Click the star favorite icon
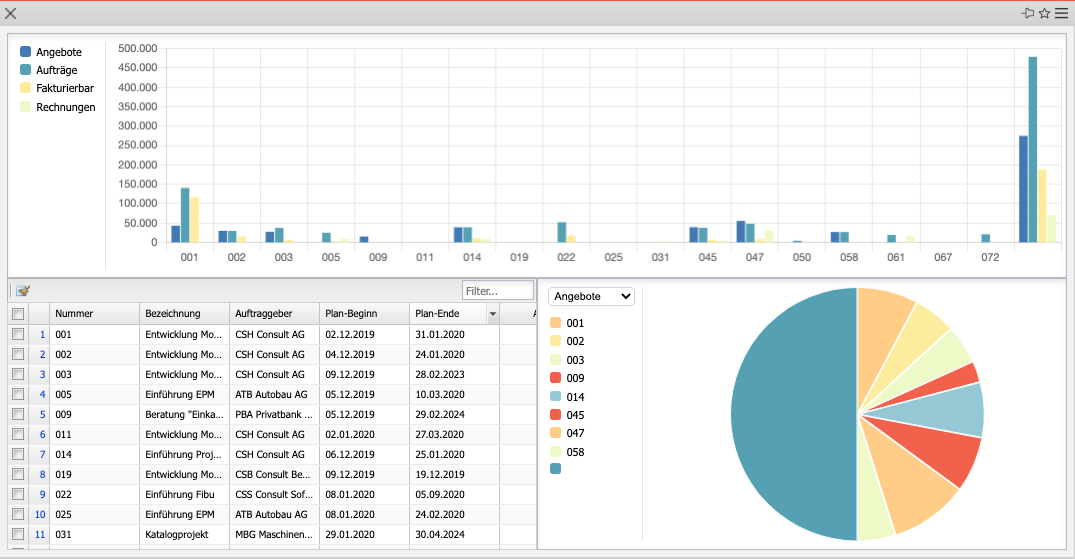 (x=1044, y=13)
